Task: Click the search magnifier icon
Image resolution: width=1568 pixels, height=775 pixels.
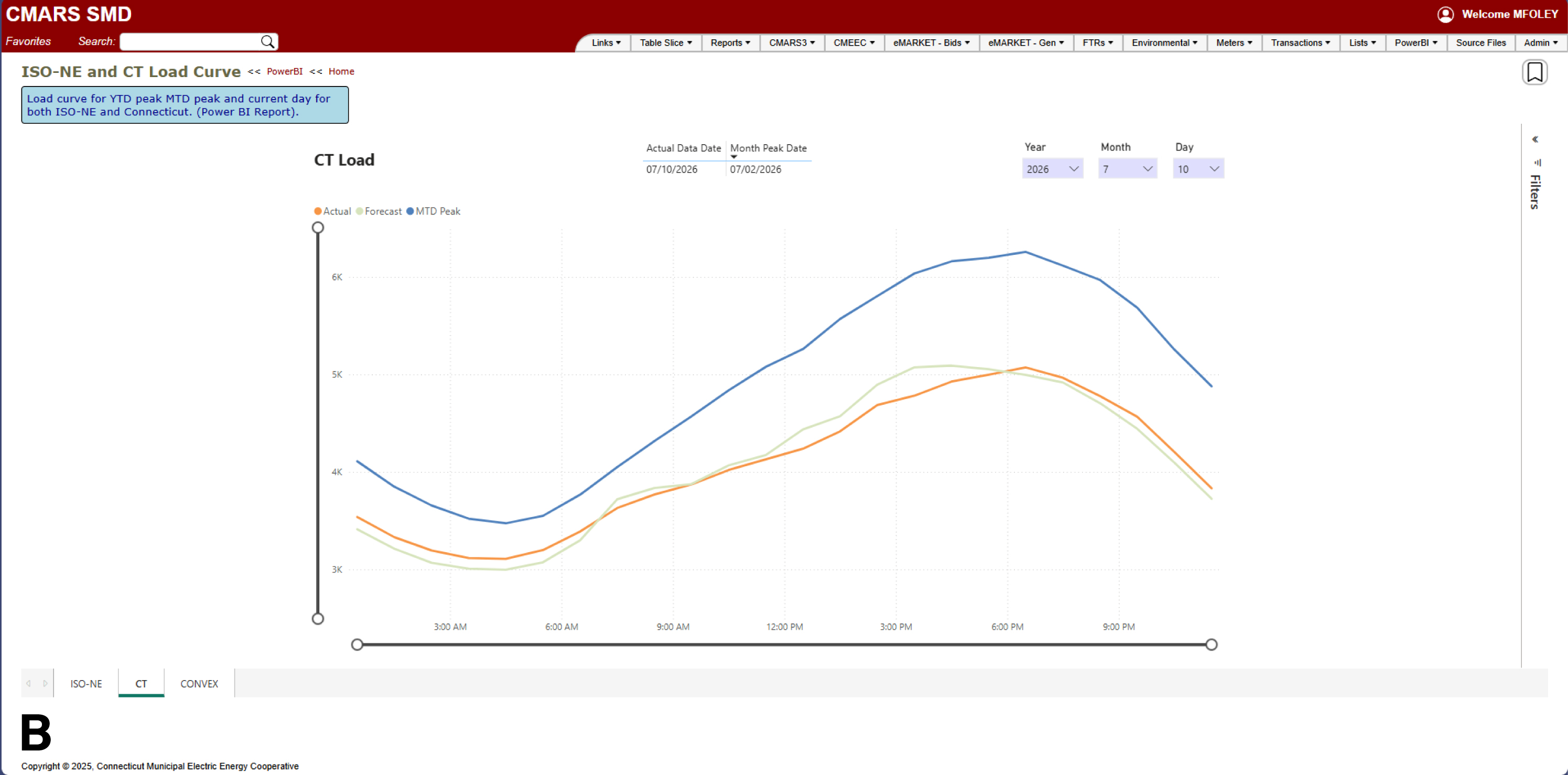Action: (x=267, y=41)
